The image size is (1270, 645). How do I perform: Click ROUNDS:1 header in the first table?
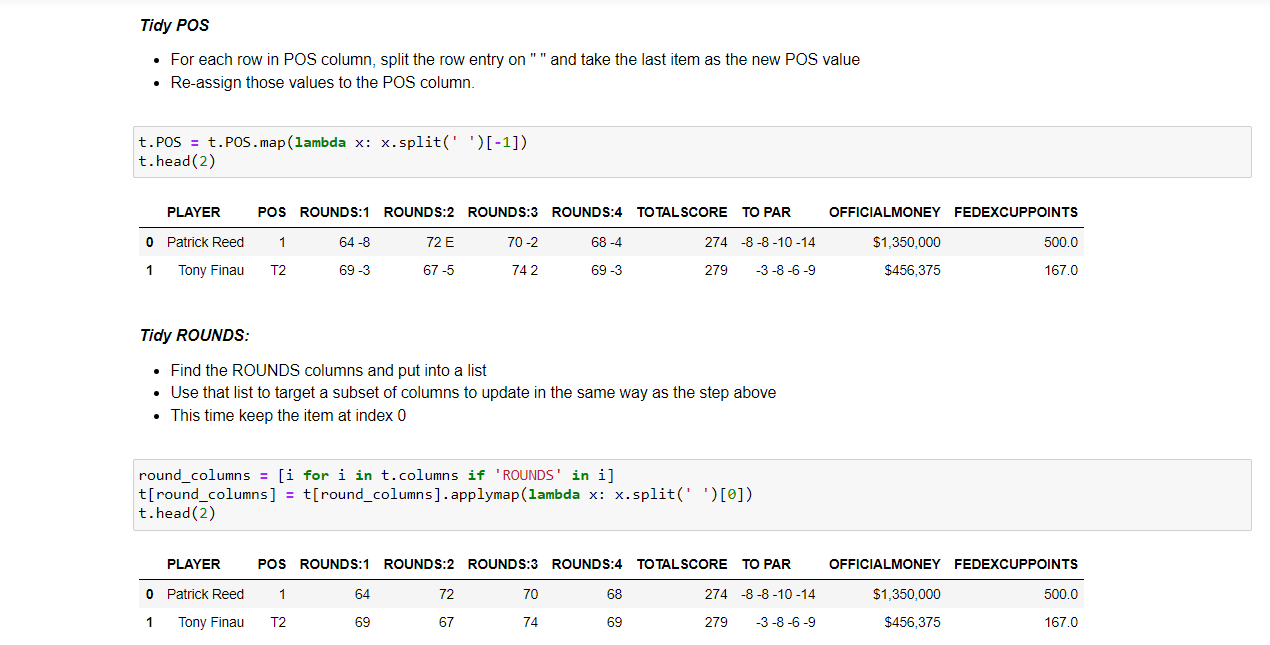[x=335, y=212]
